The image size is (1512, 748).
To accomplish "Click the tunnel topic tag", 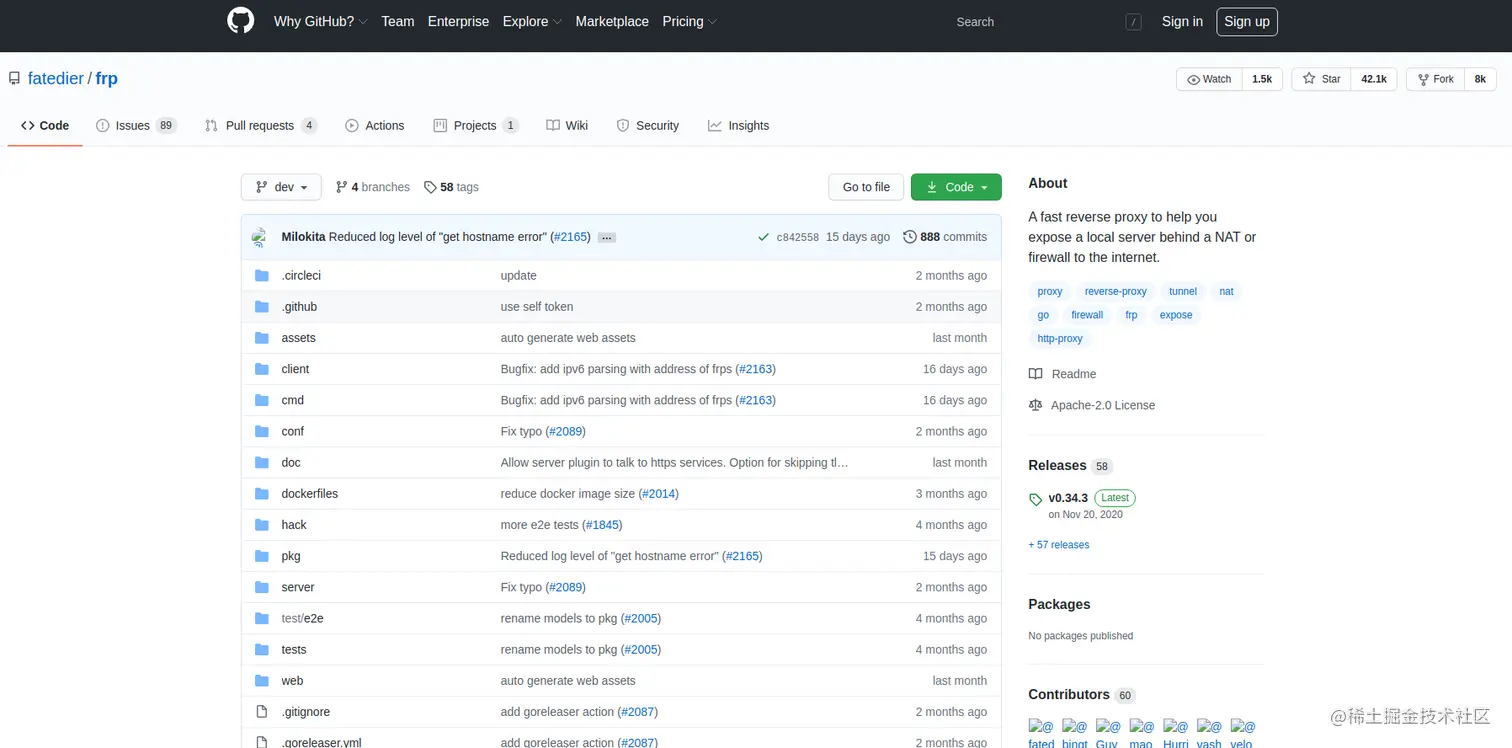I will (x=1182, y=291).
